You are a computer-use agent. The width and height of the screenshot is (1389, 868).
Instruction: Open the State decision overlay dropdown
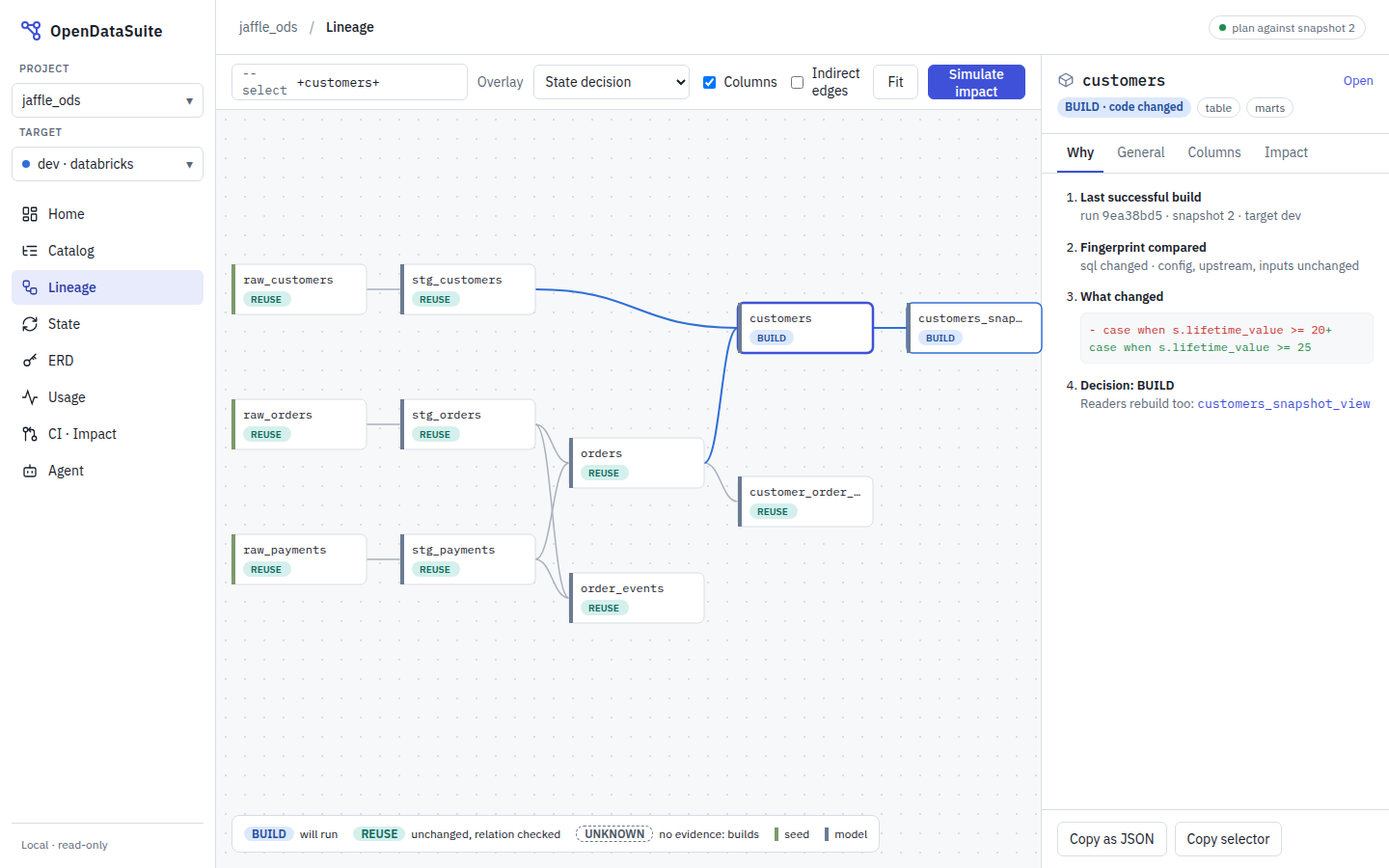pyautogui.click(x=612, y=82)
